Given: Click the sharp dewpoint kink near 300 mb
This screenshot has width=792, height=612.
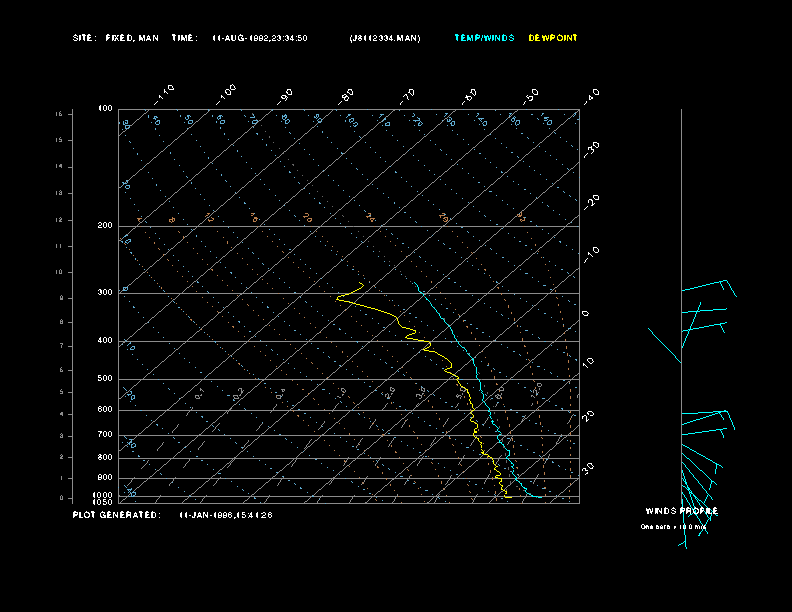Looking at the screenshot, I should pyautogui.click(x=340, y=297).
